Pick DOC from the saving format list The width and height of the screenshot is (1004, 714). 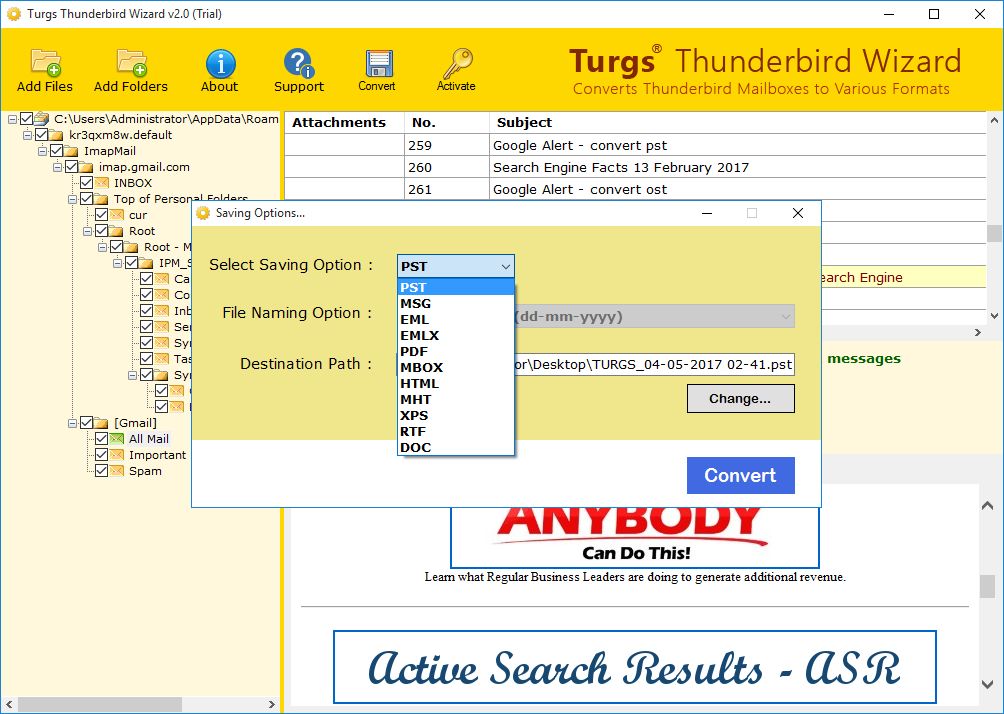[456, 448]
